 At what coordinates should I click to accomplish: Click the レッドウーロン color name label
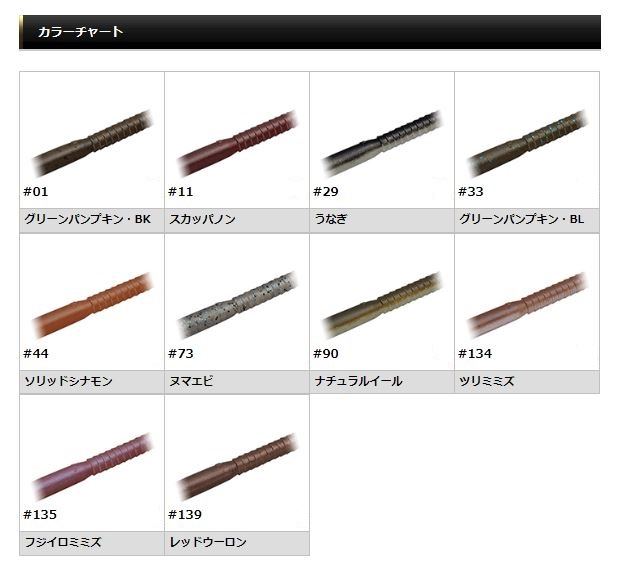tap(208, 542)
